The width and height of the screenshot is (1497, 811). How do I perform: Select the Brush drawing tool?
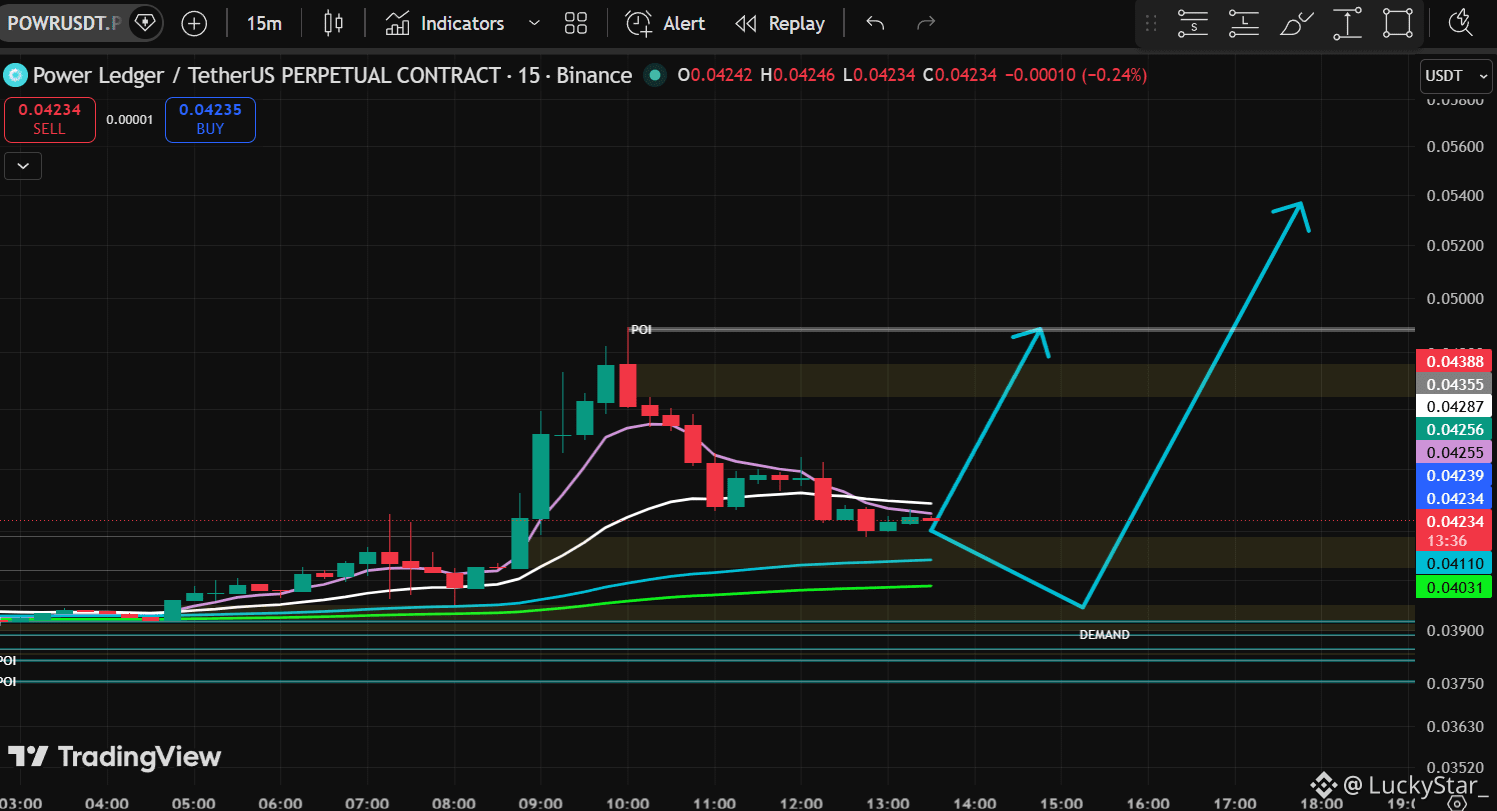[1296, 23]
